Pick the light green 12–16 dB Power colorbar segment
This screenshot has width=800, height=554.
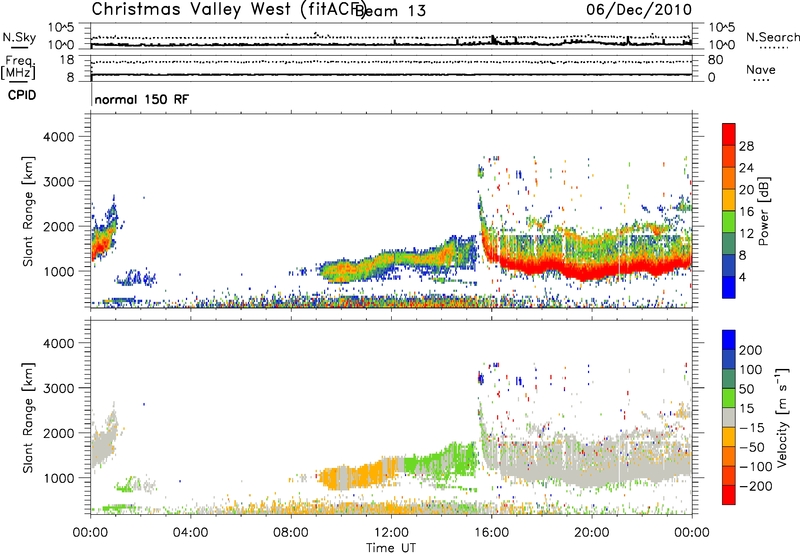[729, 222]
